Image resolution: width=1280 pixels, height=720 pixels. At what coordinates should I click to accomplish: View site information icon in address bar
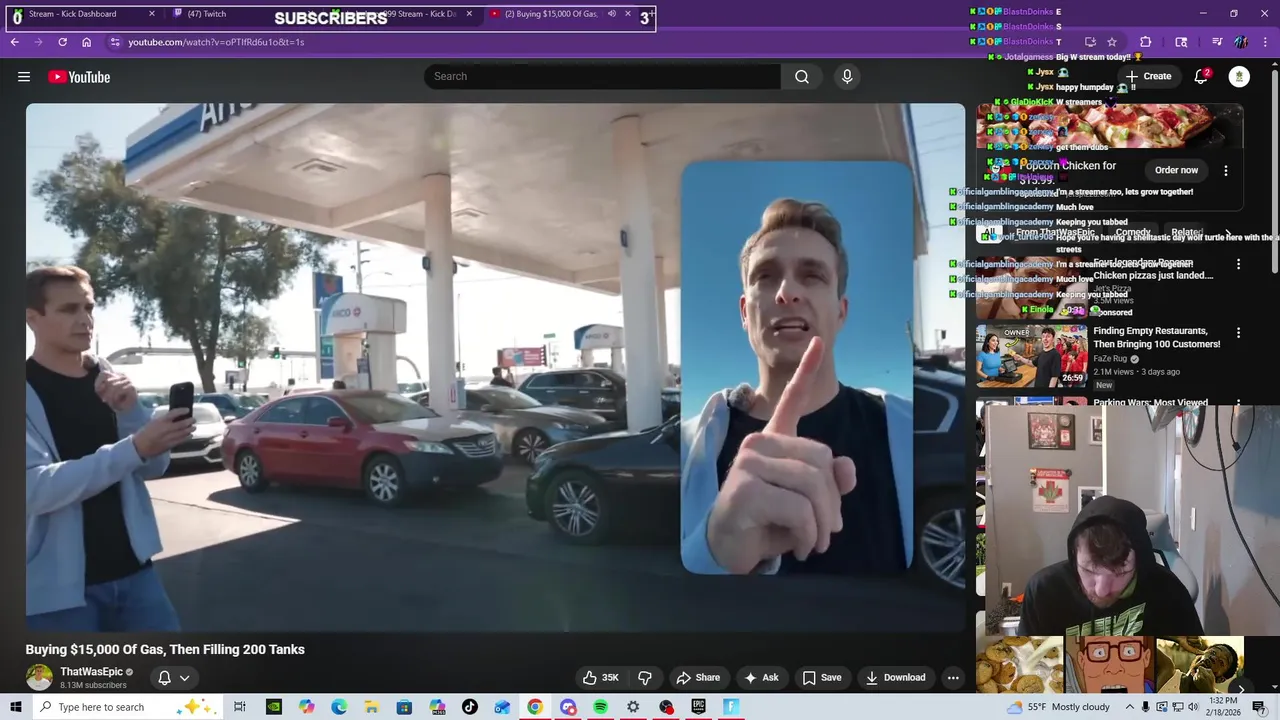[115, 42]
